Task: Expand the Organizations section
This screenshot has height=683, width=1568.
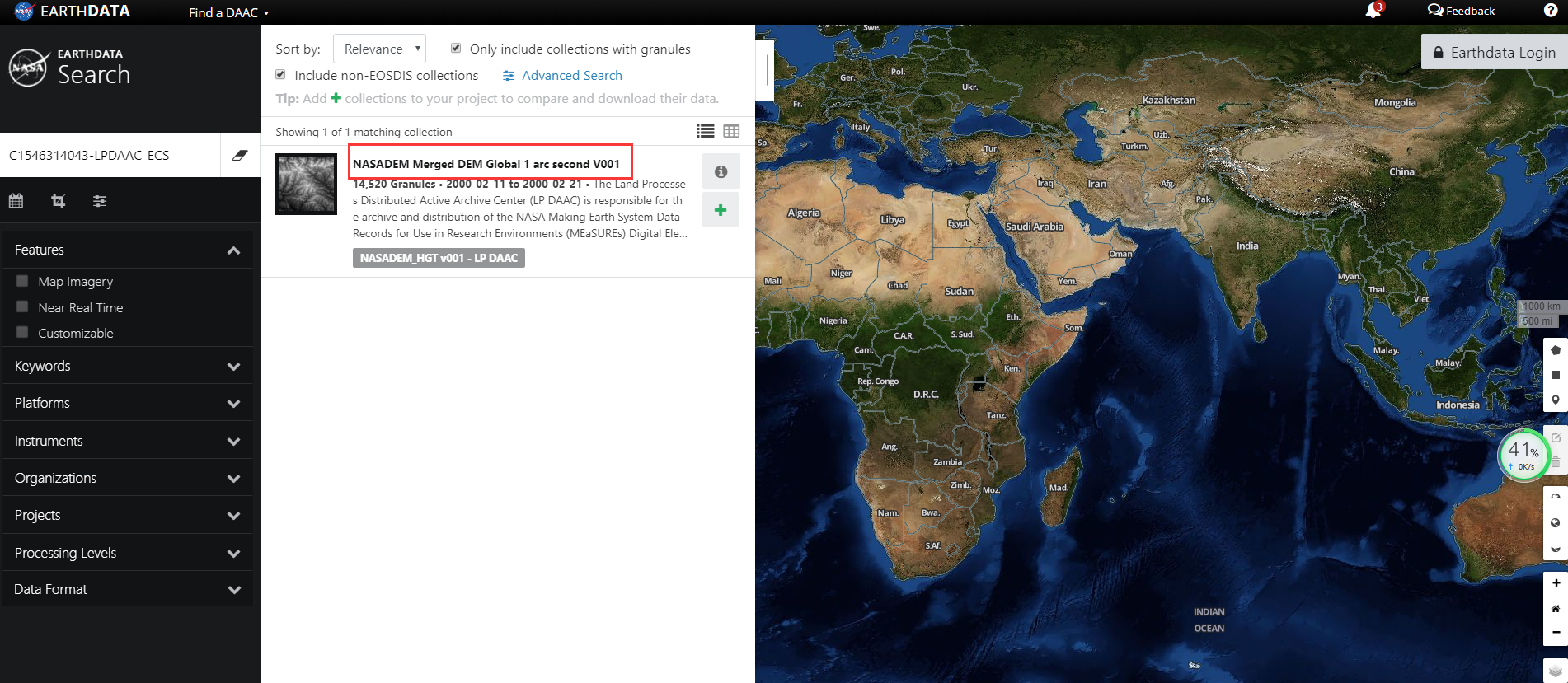Action: point(128,478)
